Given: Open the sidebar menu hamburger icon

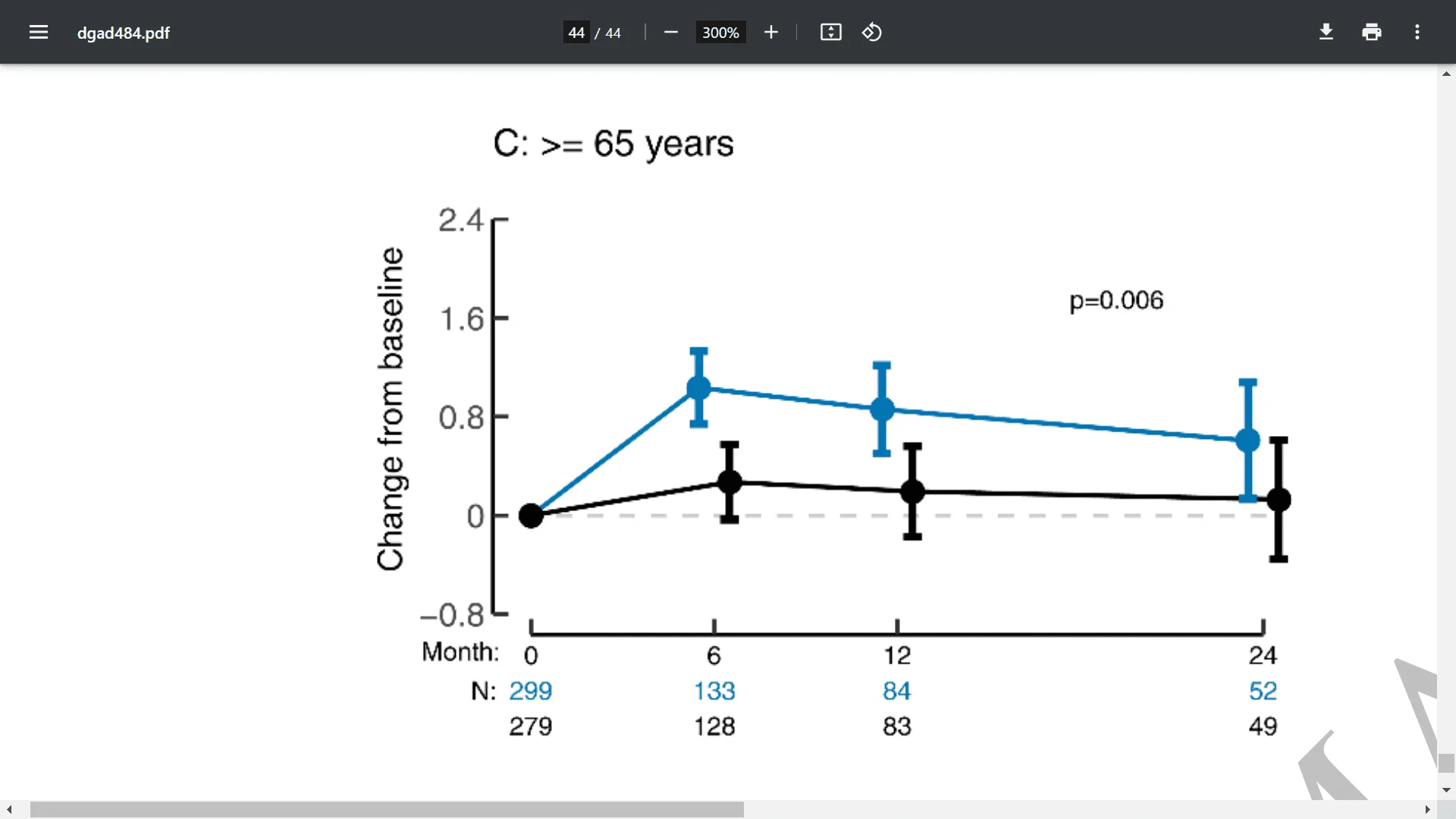Looking at the screenshot, I should click(39, 32).
